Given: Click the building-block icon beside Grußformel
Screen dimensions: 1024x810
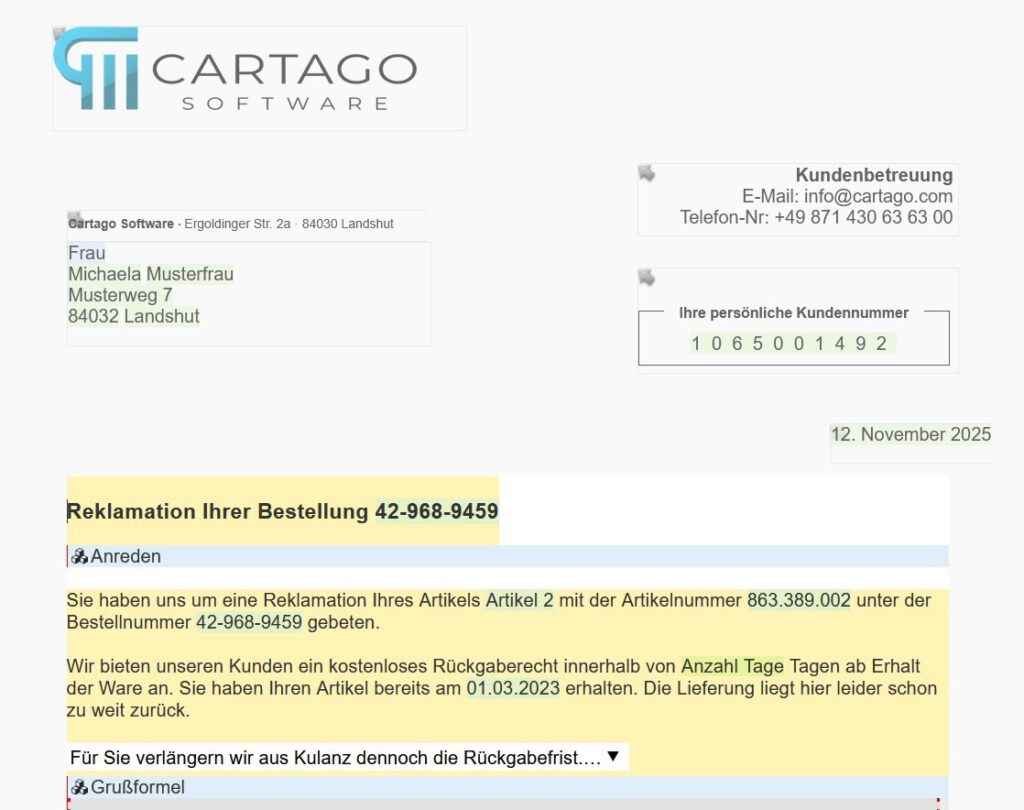Looking at the screenshot, I should tap(79, 787).
